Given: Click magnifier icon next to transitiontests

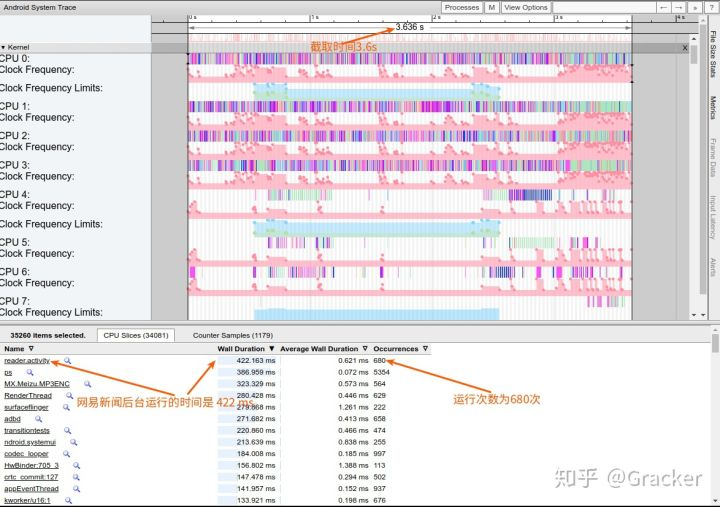Looking at the screenshot, I should (x=68, y=431).
